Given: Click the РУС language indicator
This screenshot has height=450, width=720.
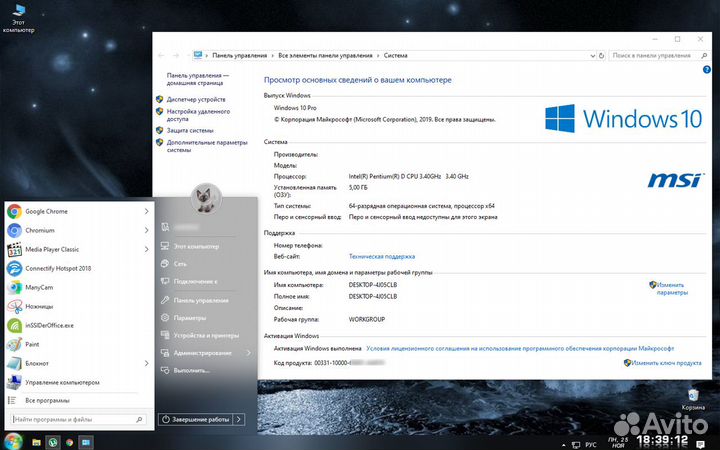Looking at the screenshot, I should coord(591,444).
